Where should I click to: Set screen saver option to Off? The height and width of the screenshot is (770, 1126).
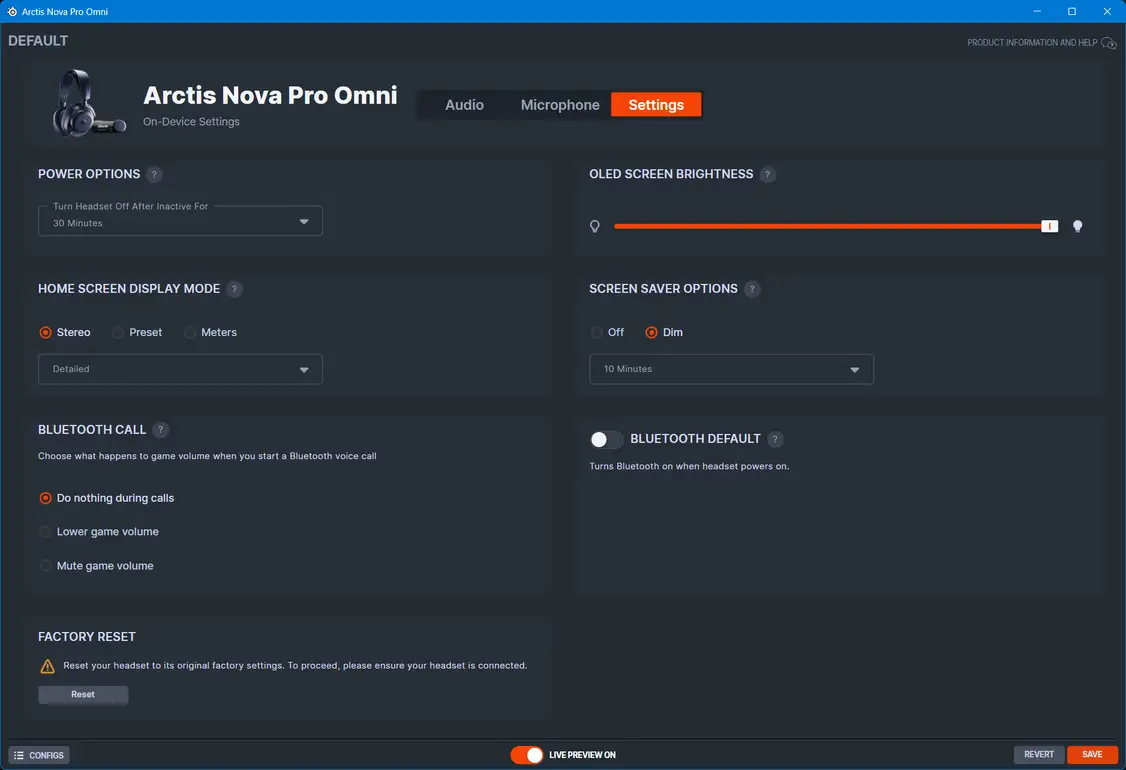pyautogui.click(x=608, y=333)
